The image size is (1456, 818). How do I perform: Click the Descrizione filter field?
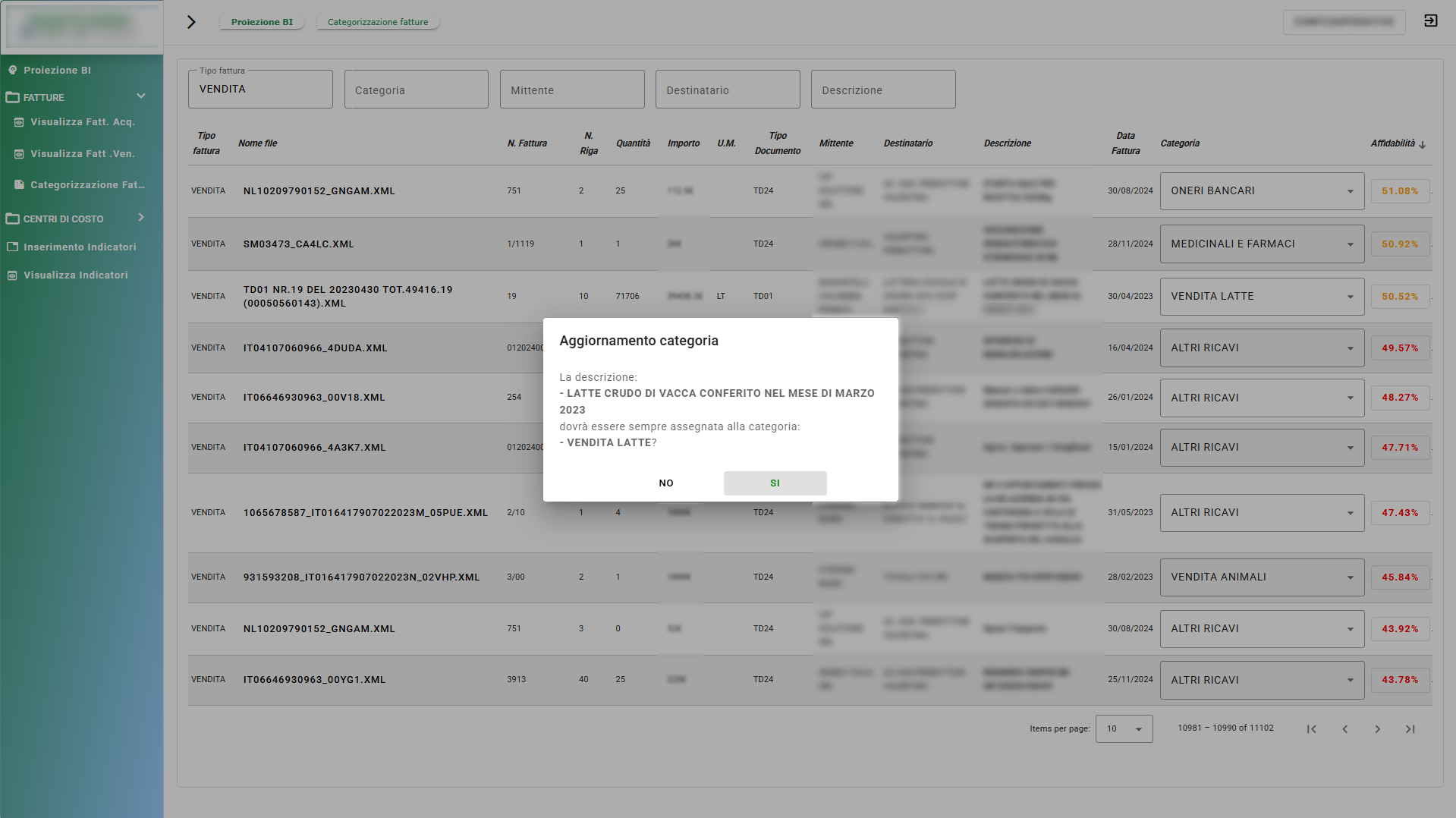[882, 90]
